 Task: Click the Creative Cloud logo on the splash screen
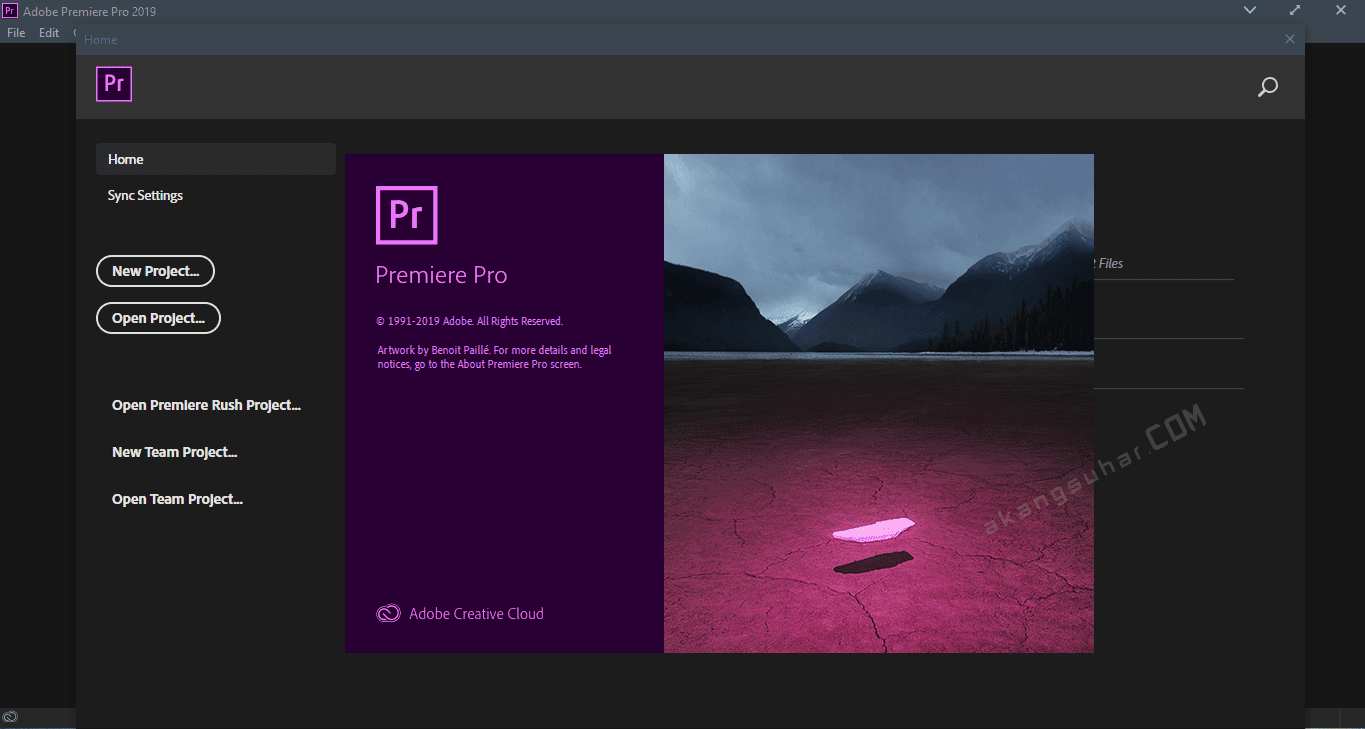[388, 614]
